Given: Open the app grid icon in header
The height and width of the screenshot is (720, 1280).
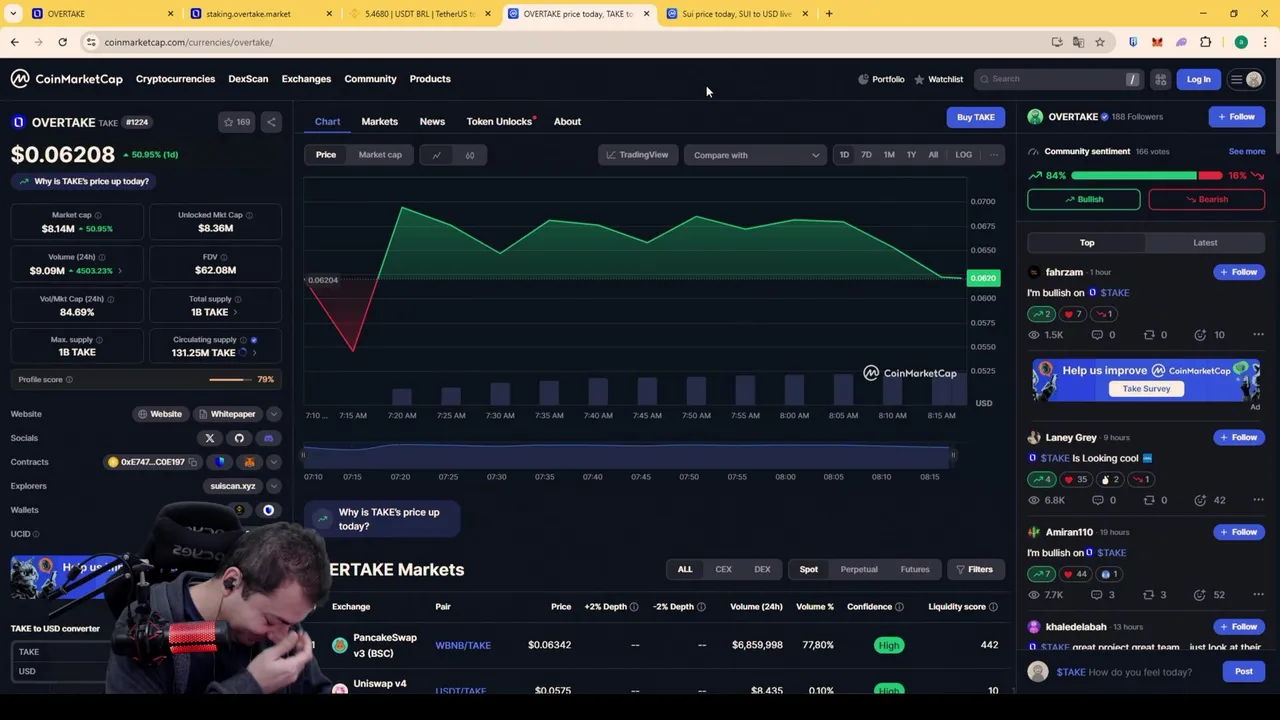Looking at the screenshot, I should (x=1161, y=79).
